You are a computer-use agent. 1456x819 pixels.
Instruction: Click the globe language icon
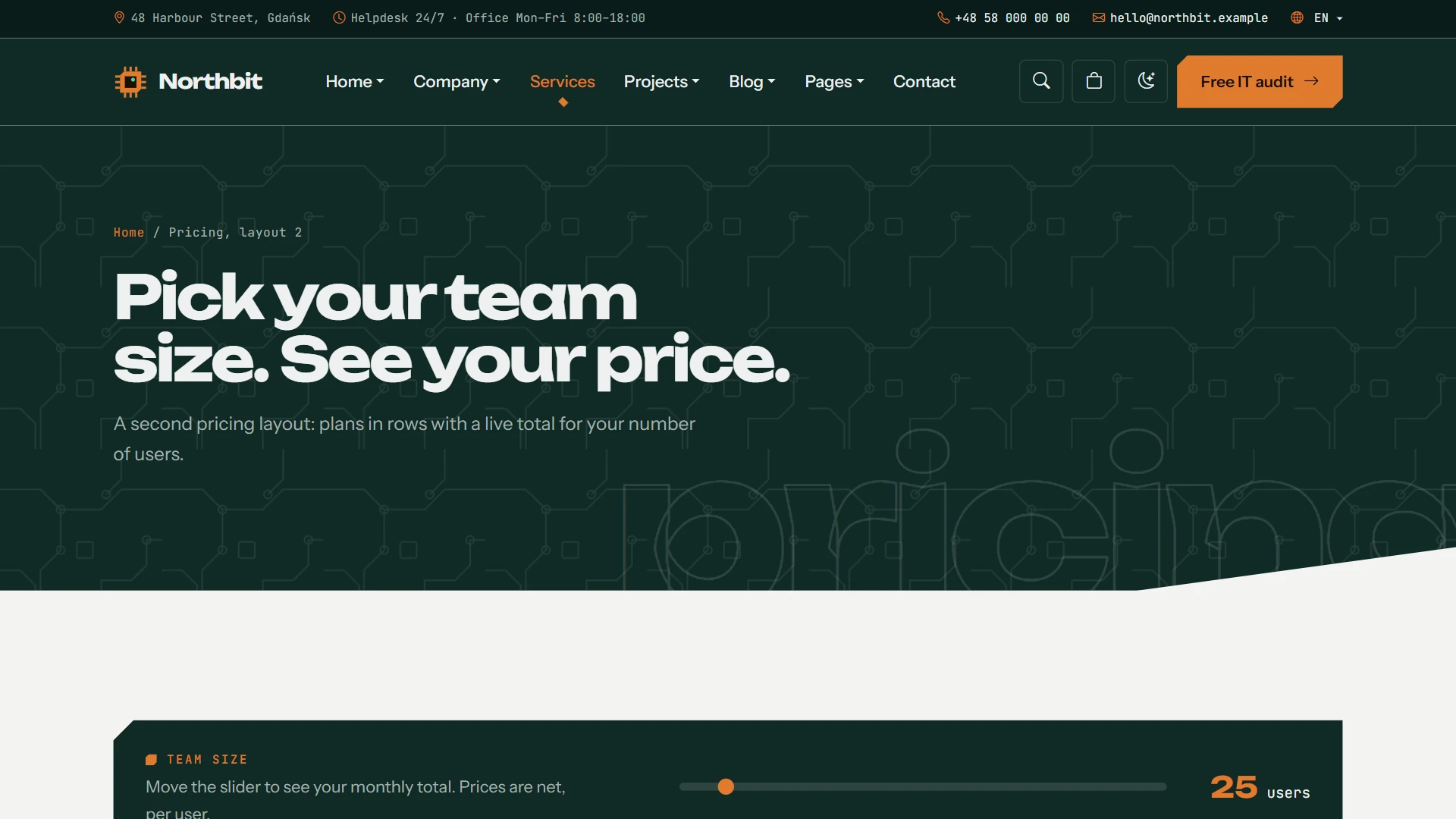click(x=1298, y=17)
